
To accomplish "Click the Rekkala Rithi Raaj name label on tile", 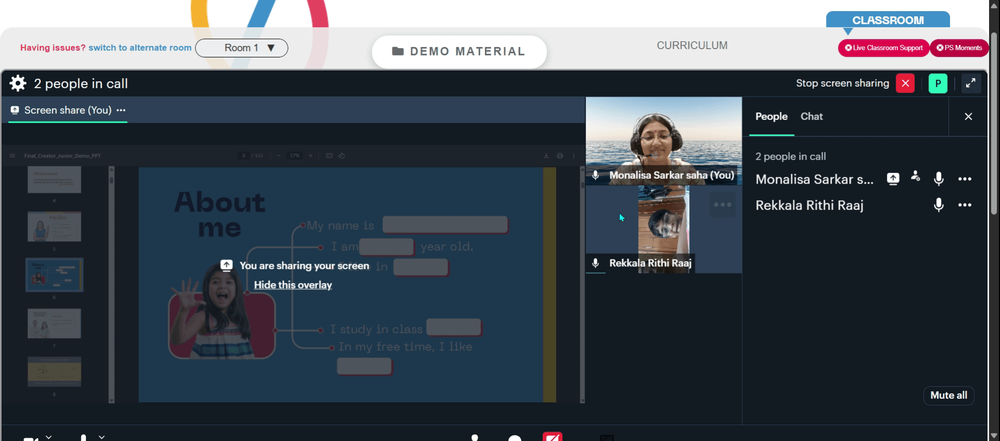I will 651,263.
